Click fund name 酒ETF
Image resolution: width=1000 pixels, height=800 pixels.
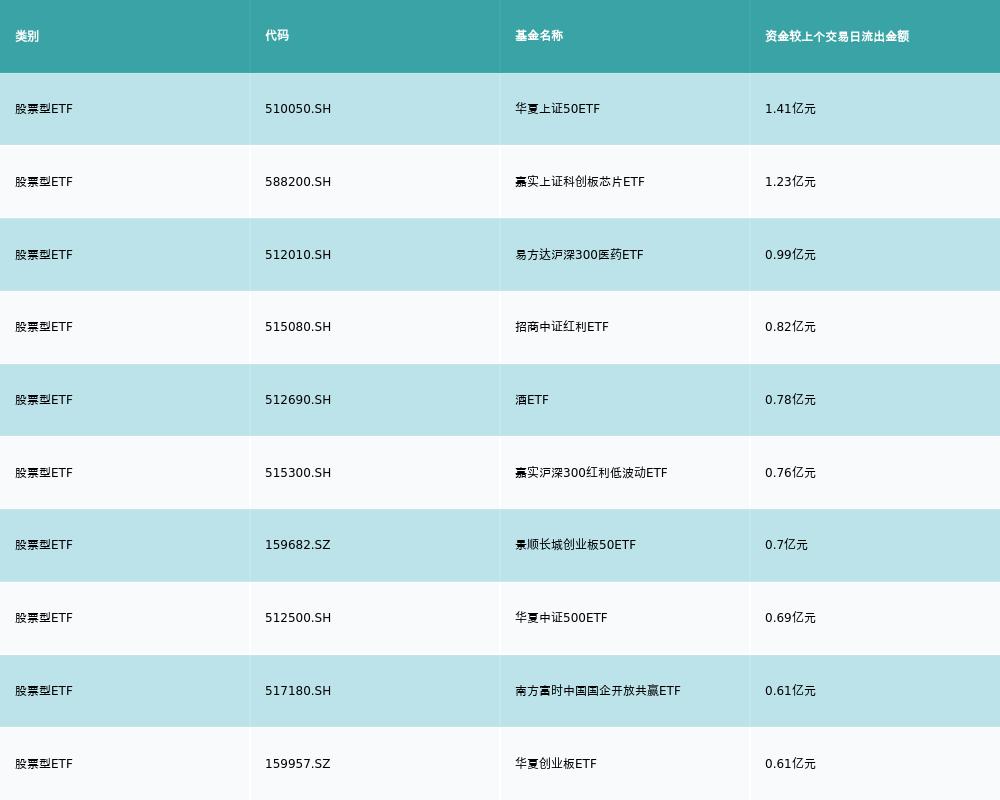[x=532, y=400]
